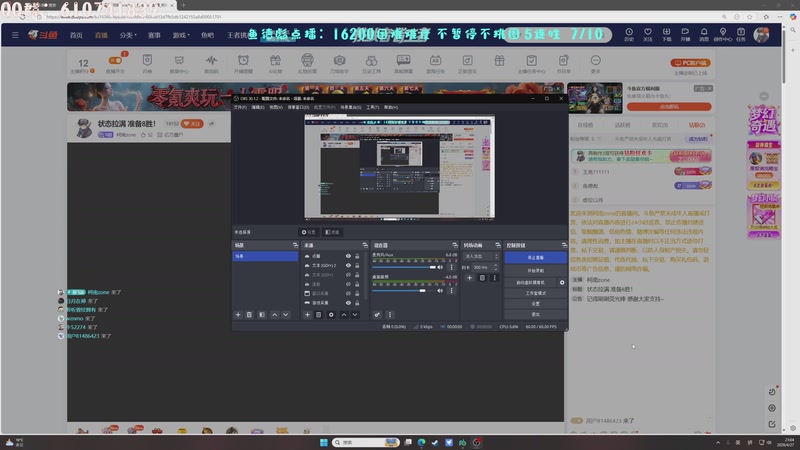
Task: Remove the selected scene with trash icon
Action: 249,315
